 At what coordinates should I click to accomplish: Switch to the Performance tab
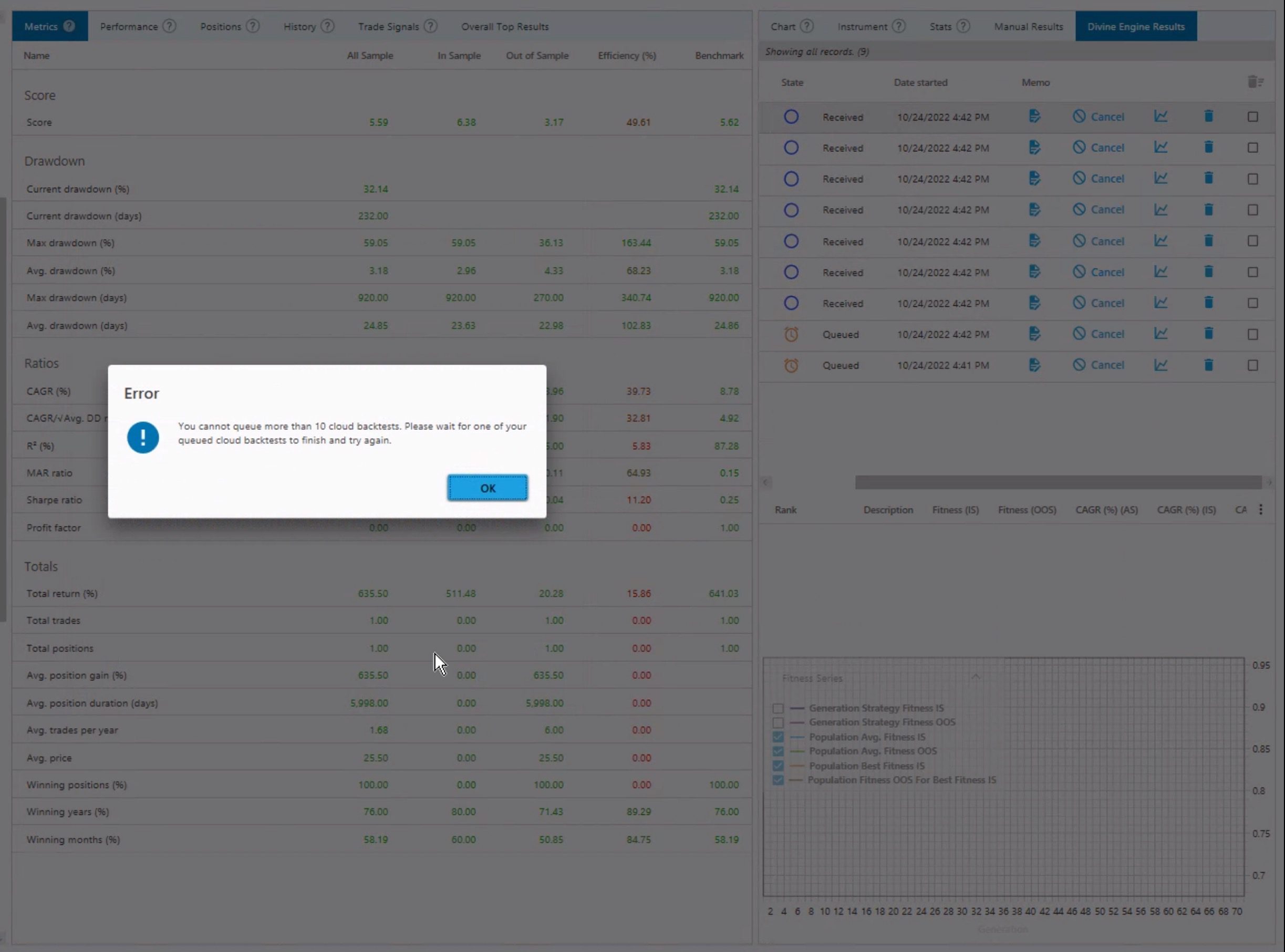pos(129,26)
